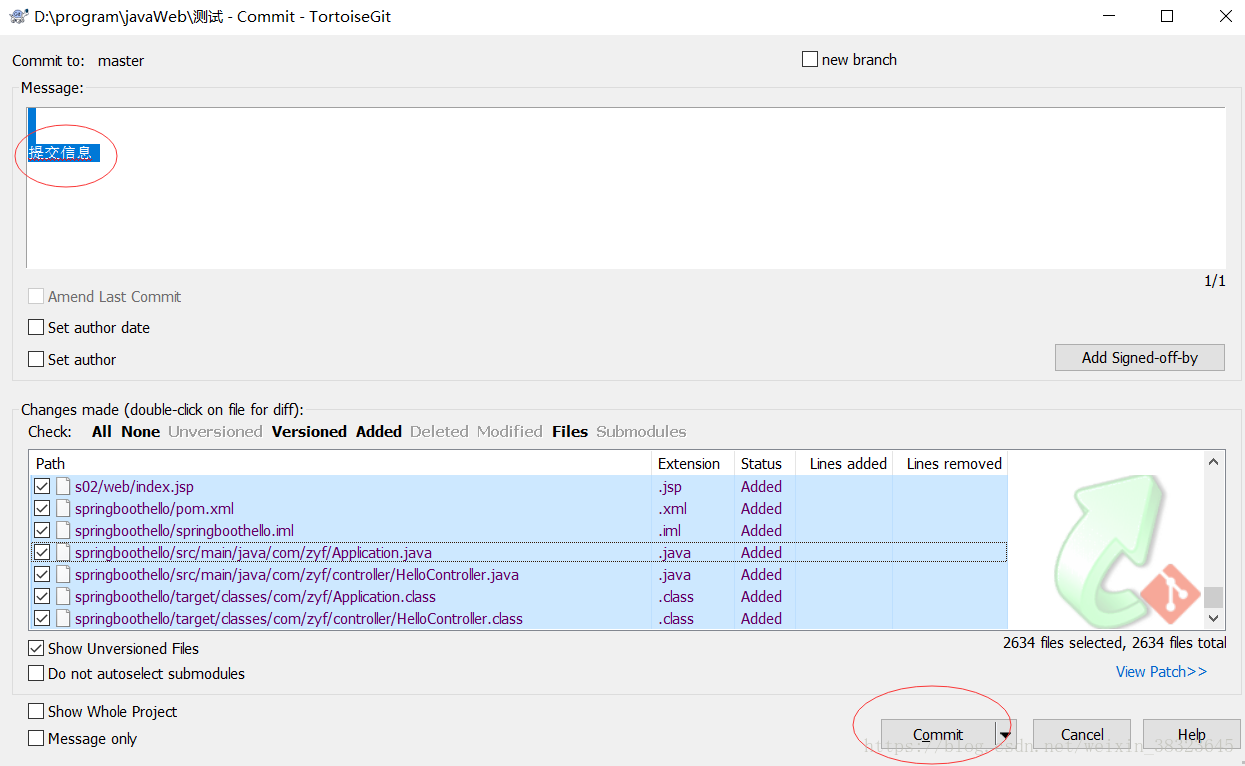The image size is (1245, 766).
Task: Uncheck Application.java file checkbox
Action: tap(42, 553)
